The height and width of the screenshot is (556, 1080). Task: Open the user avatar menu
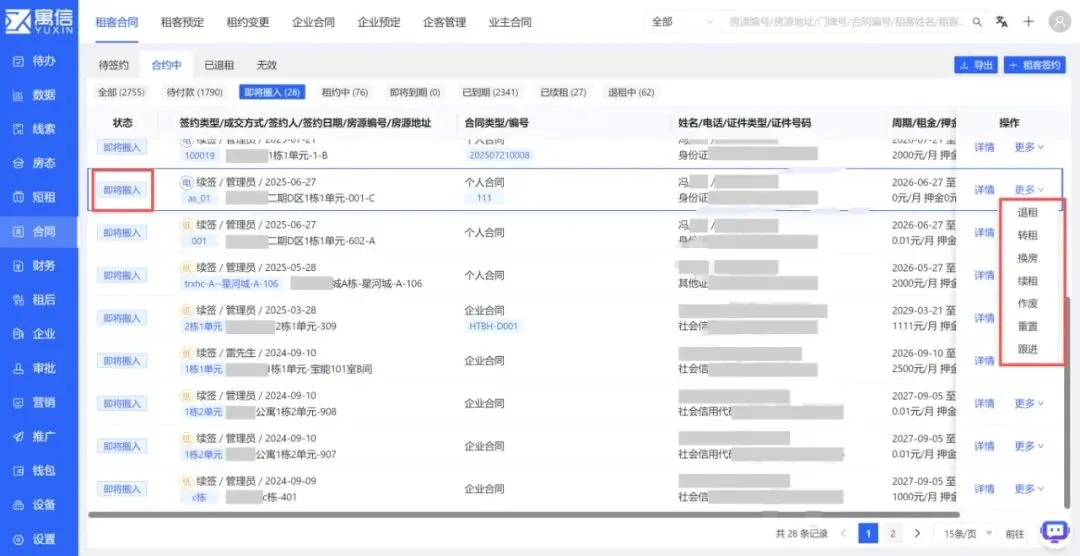pos(1059,21)
